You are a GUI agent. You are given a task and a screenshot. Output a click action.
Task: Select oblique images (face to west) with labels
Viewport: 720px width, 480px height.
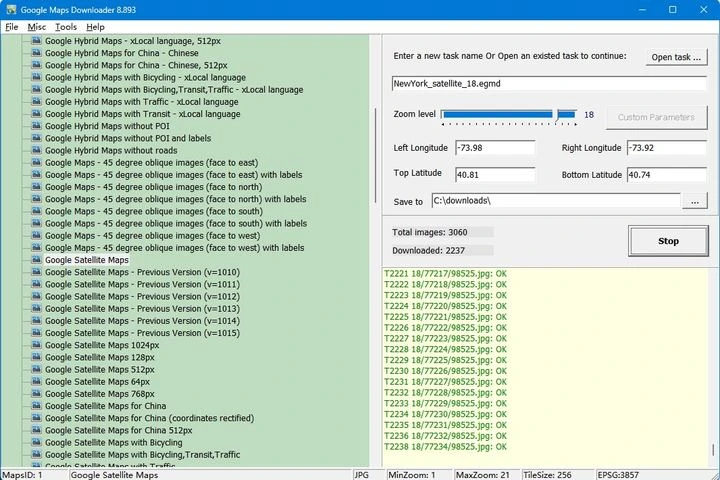[x=174, y=248]
